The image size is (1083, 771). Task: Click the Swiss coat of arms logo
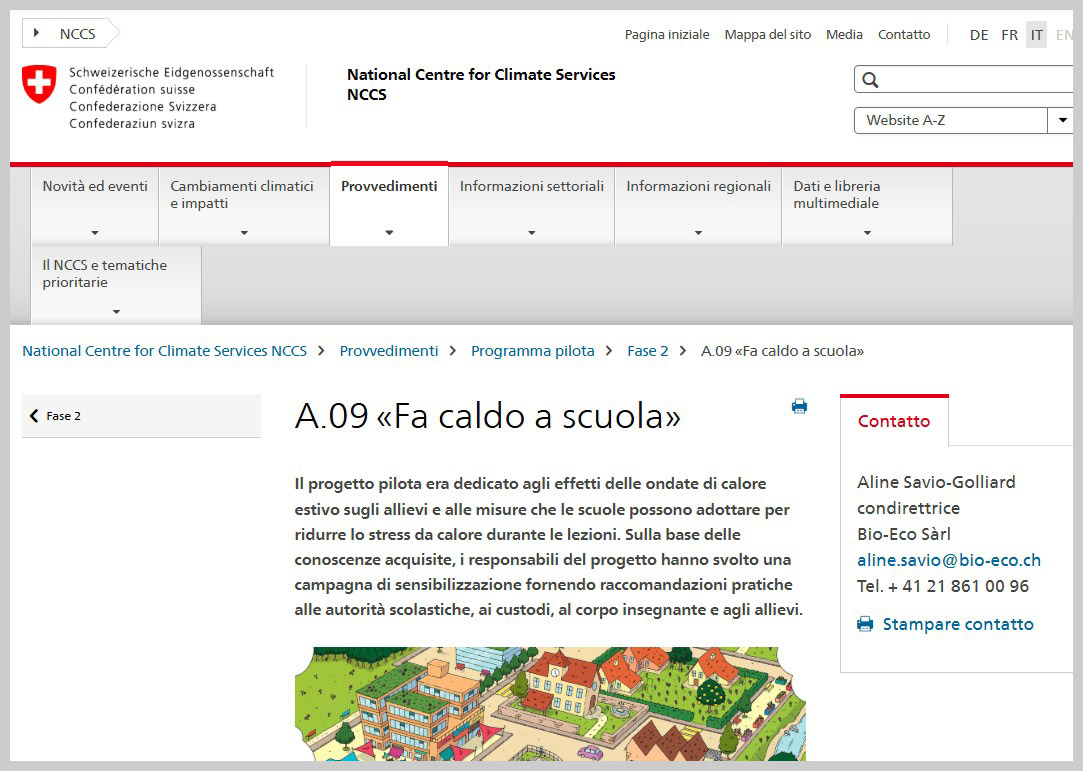coord(40,84)
